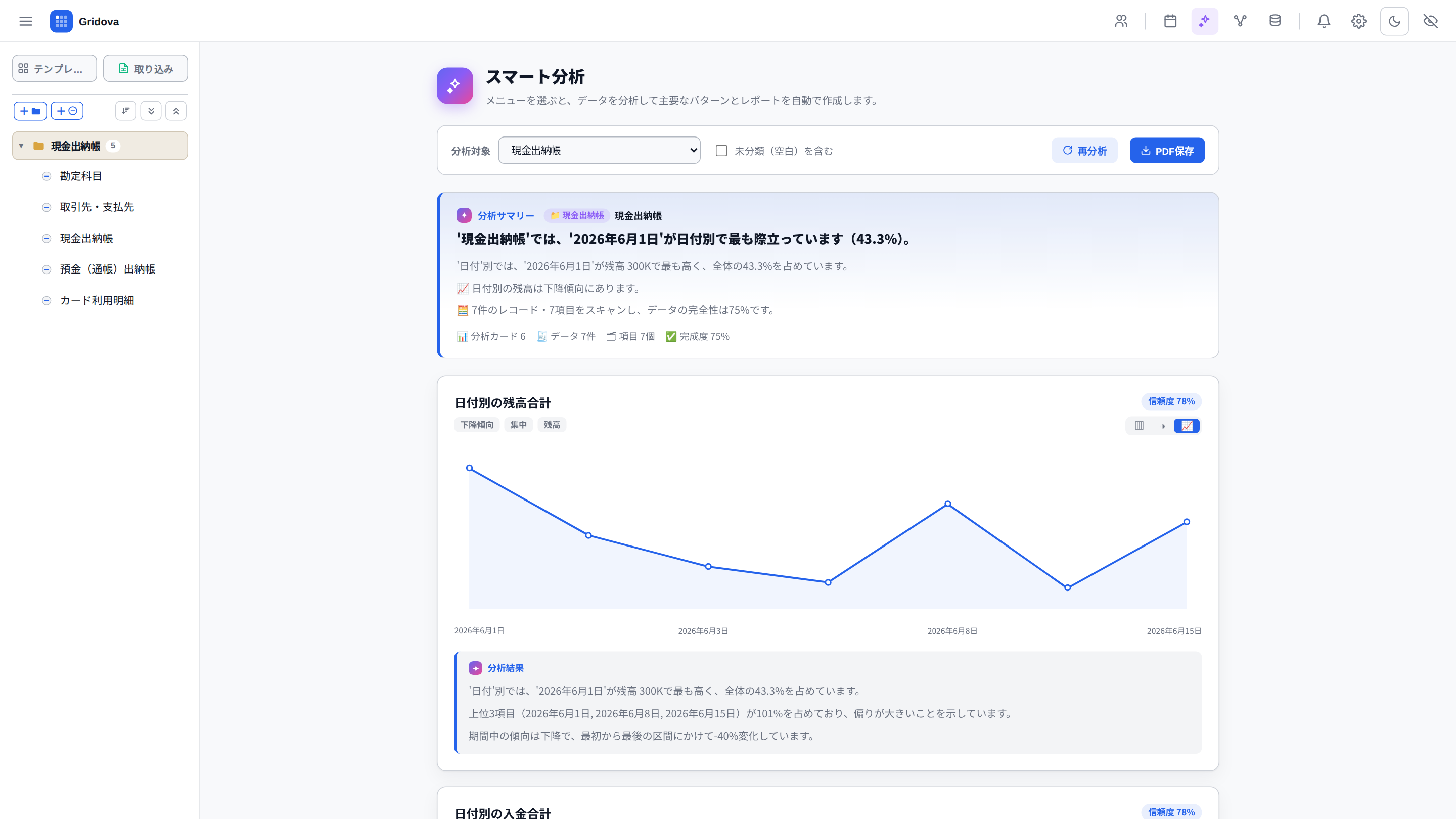This screenshot has width=1456, height=819.
Task: Add a new folder in sidebar
Action: (30, 111)
